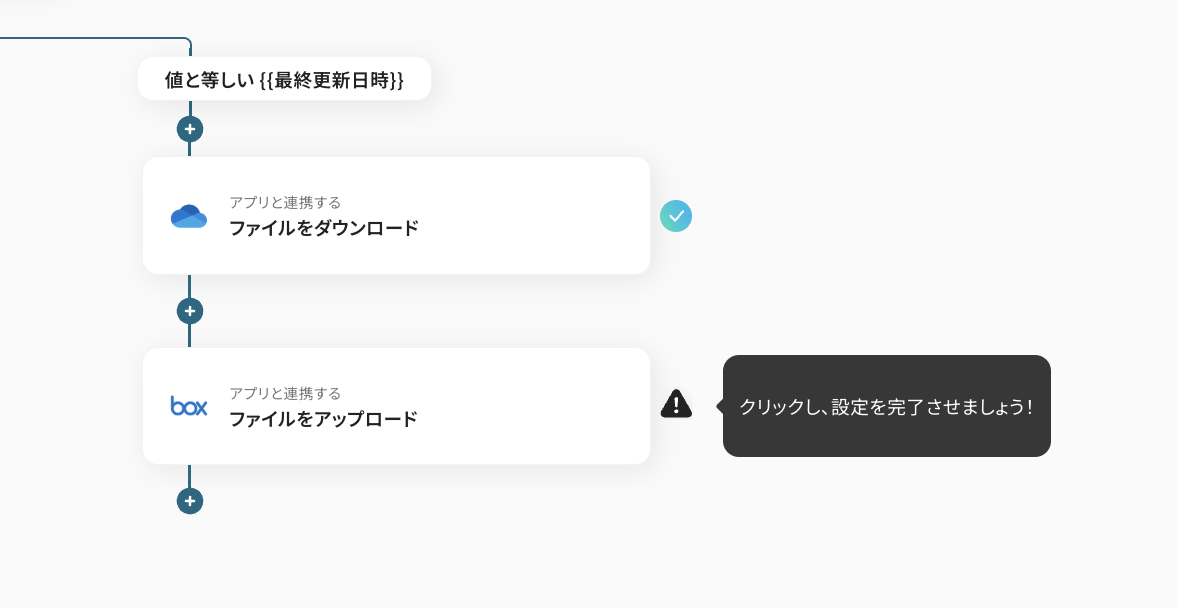This screenshot has width=1178, height=608.
Task: Click the クリックし、設定を完了させましょう！ tooltip
Action: click(x=886, y=406)
